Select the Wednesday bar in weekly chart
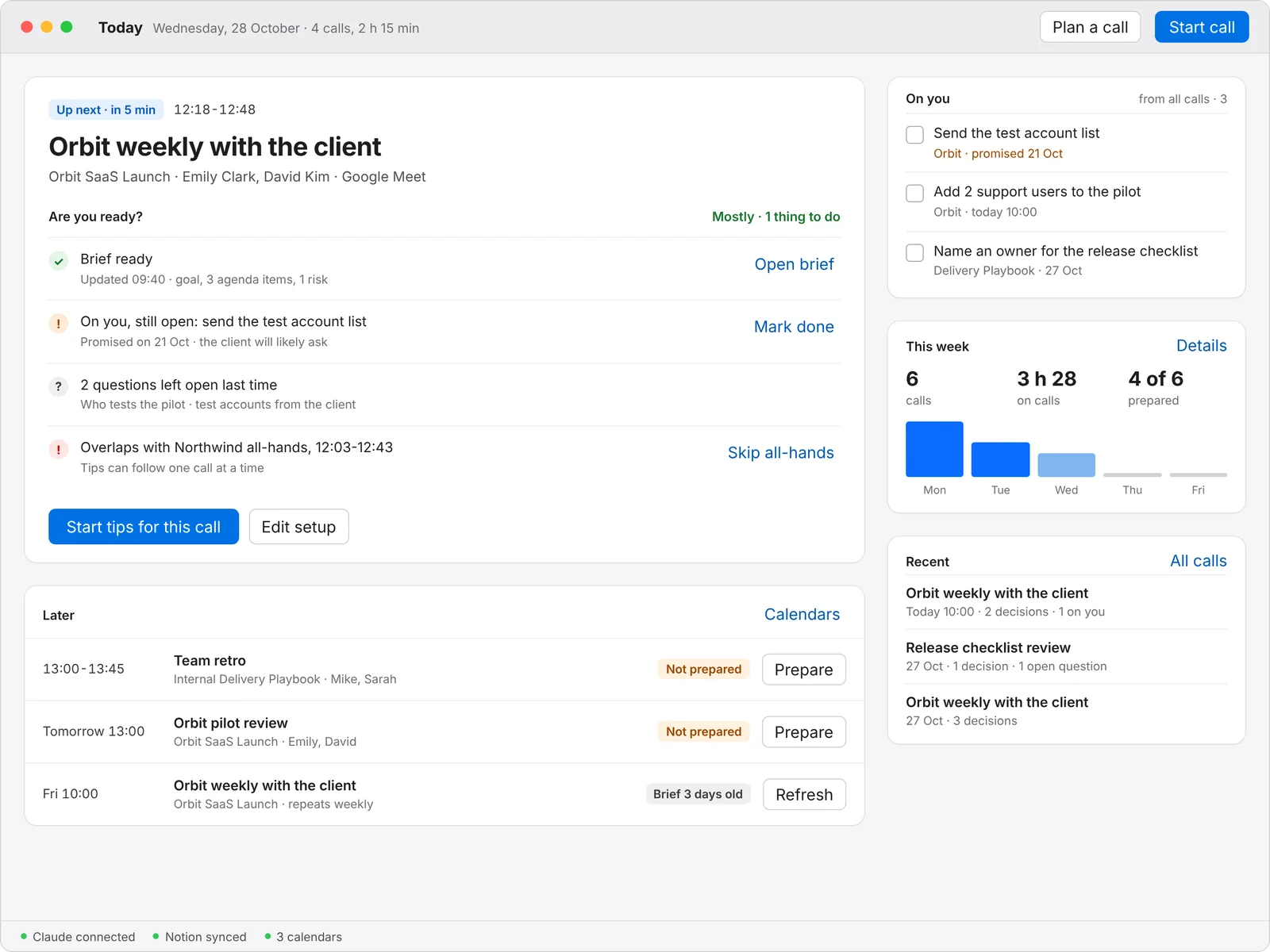 (x=1066, y=465)
